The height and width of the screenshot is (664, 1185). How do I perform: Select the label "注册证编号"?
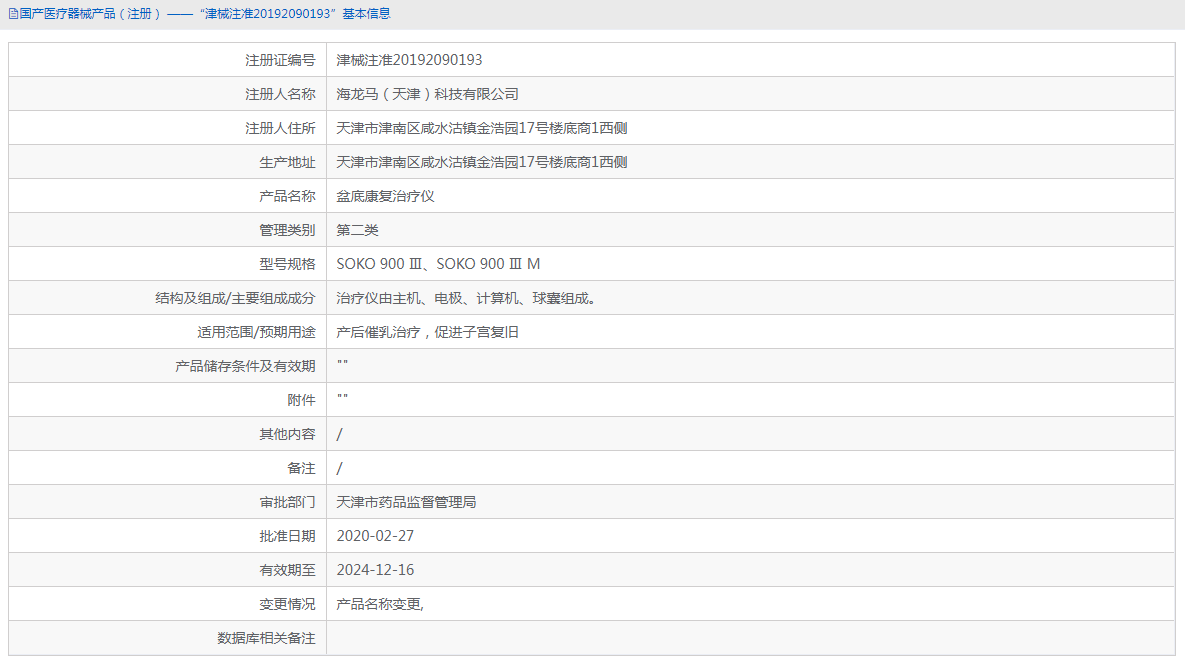[280, 60]
